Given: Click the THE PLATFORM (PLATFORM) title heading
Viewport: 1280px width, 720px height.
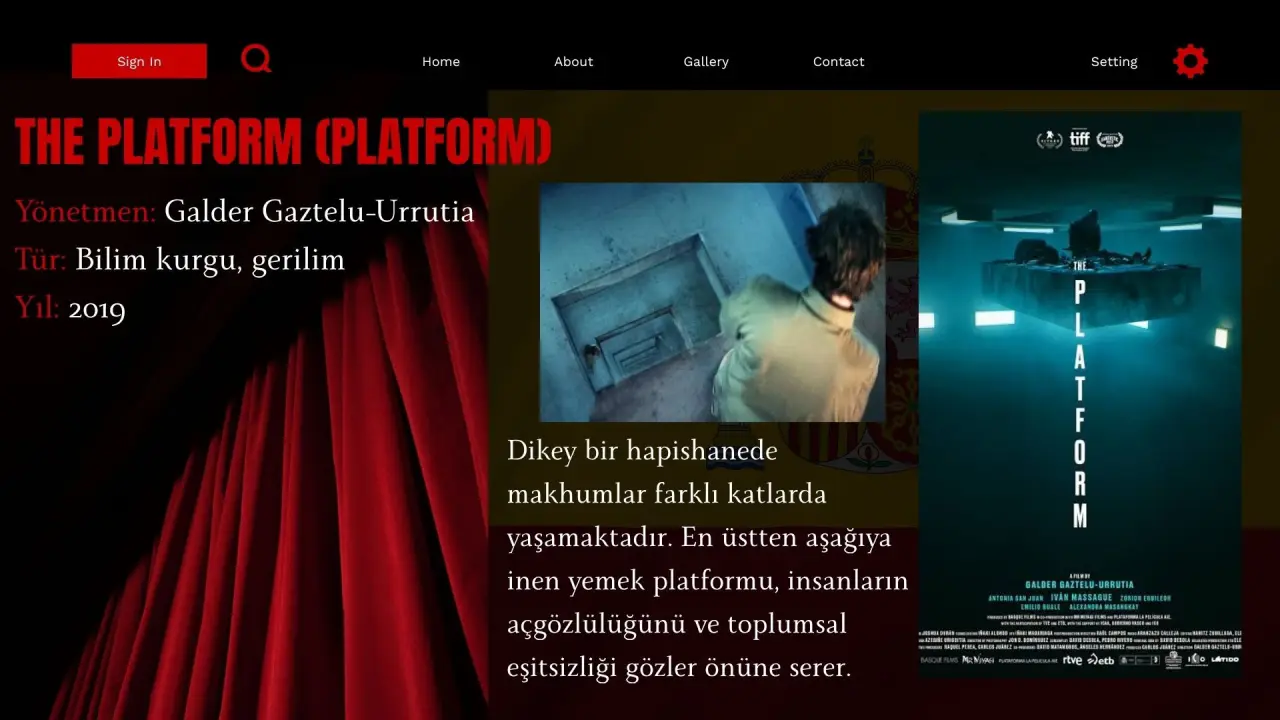Looking at the screenshot, I should tap(283, 141).
